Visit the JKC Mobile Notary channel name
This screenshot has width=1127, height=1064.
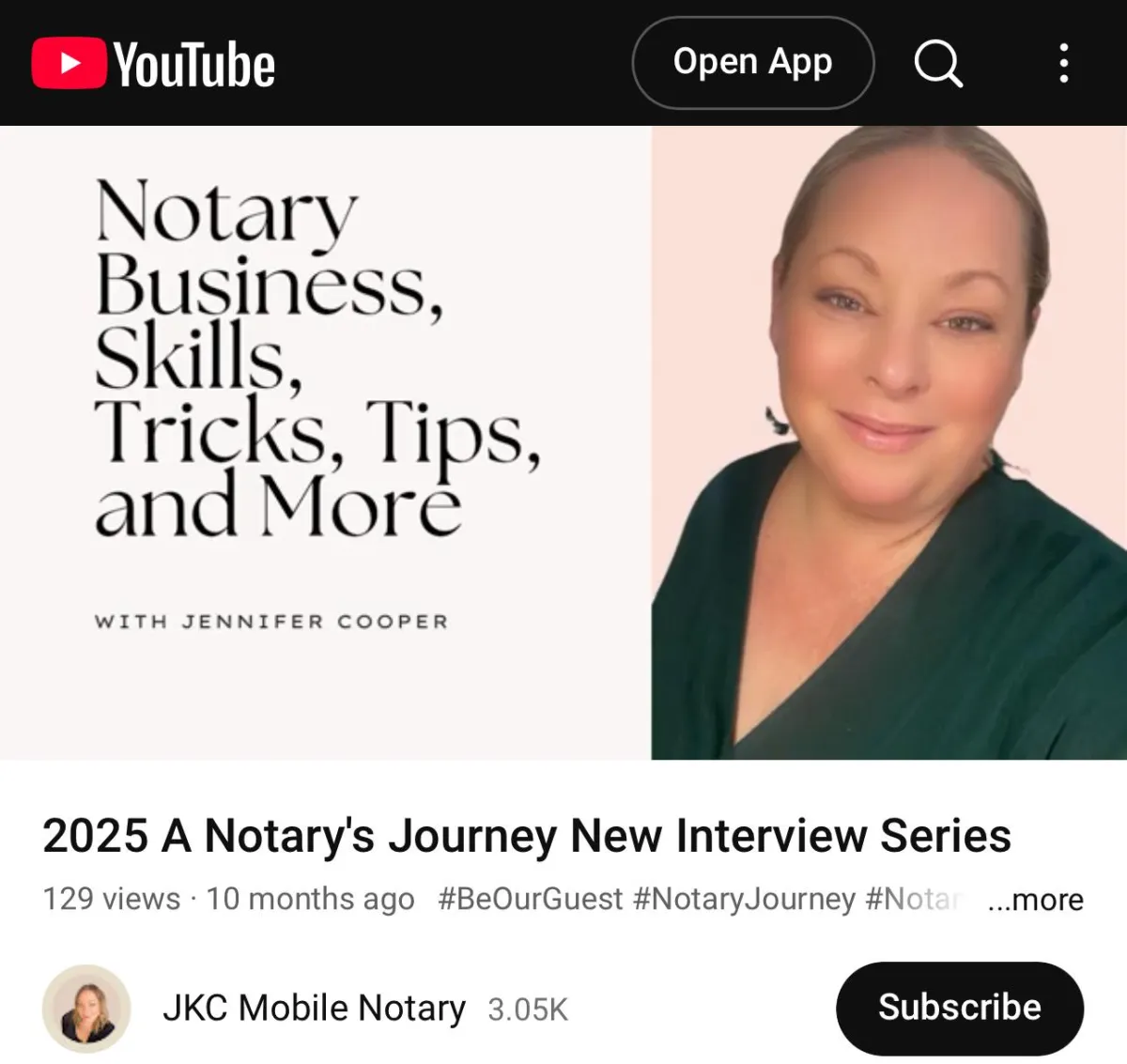coord(314,1009)
